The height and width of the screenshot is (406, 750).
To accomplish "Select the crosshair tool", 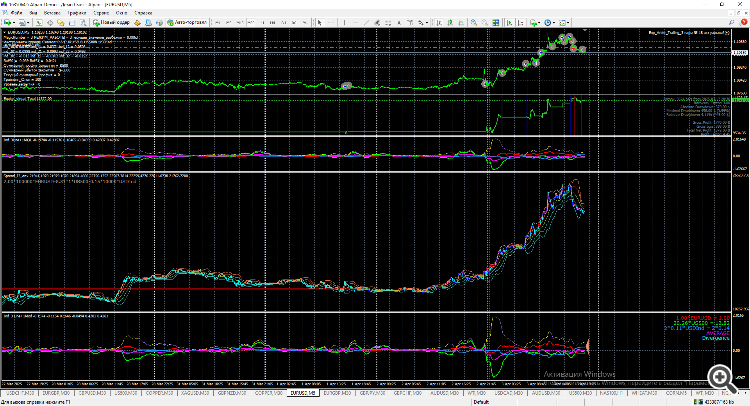I will pyautogui.click(x=331, y=22).
